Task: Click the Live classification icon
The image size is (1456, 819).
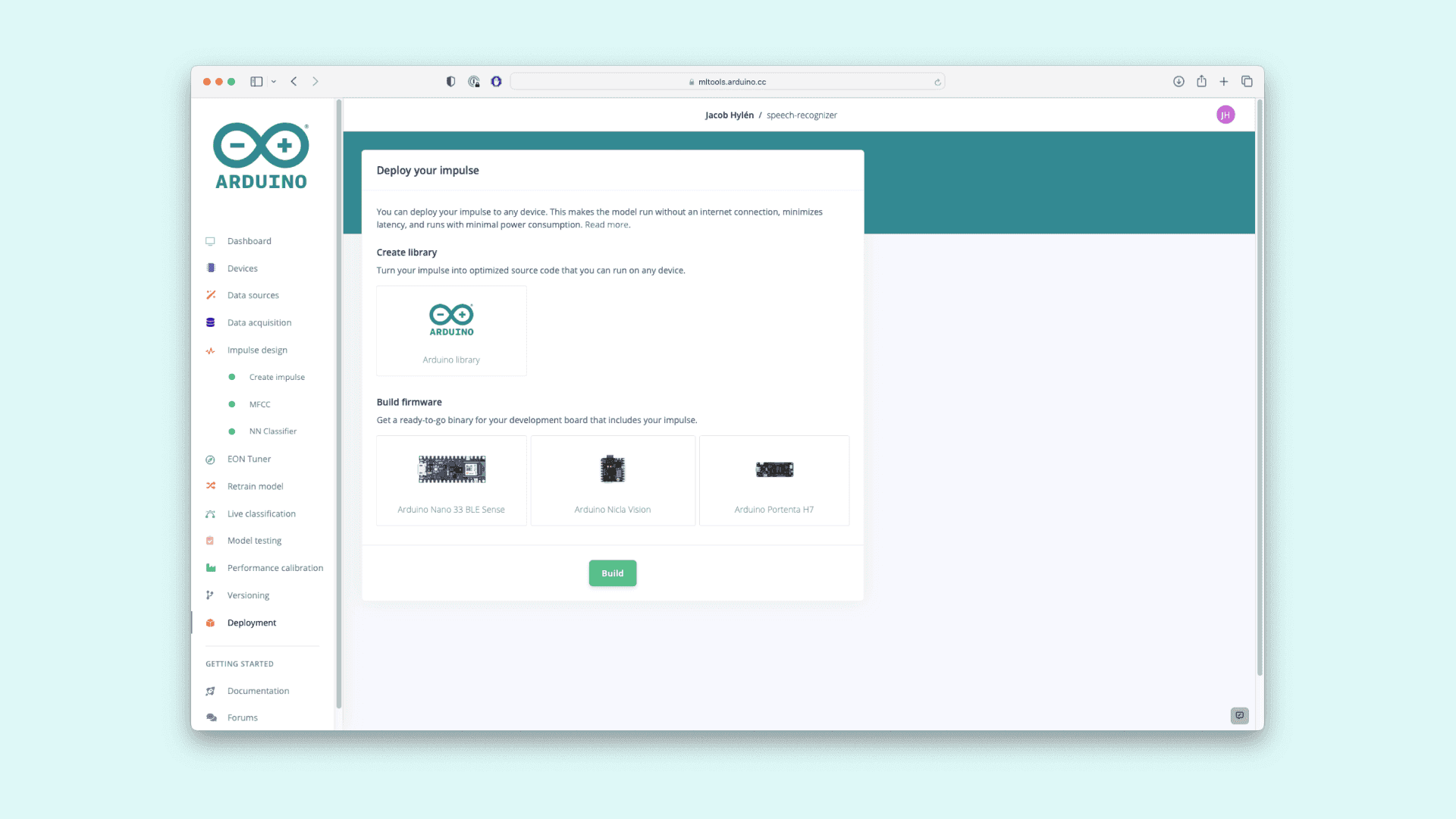Action: 210,514
